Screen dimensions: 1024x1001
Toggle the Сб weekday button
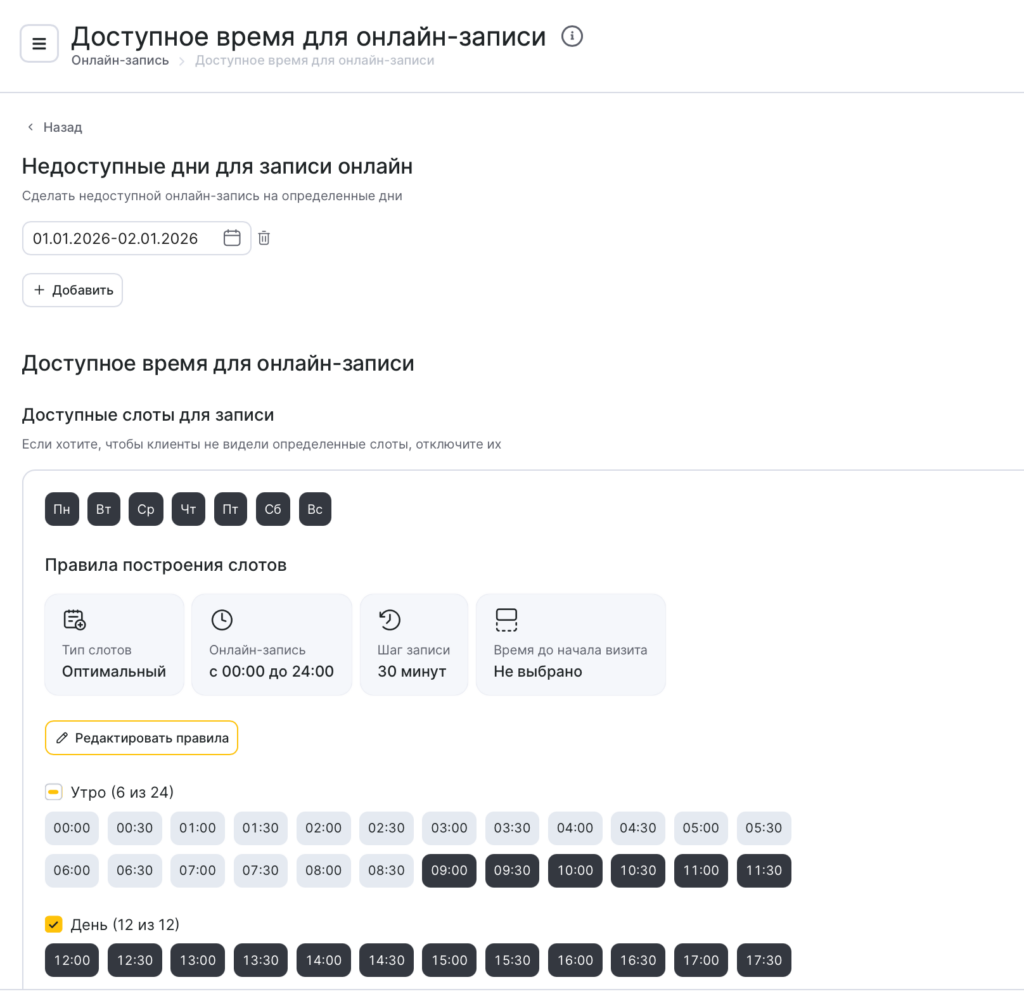[x=273, y=509]
